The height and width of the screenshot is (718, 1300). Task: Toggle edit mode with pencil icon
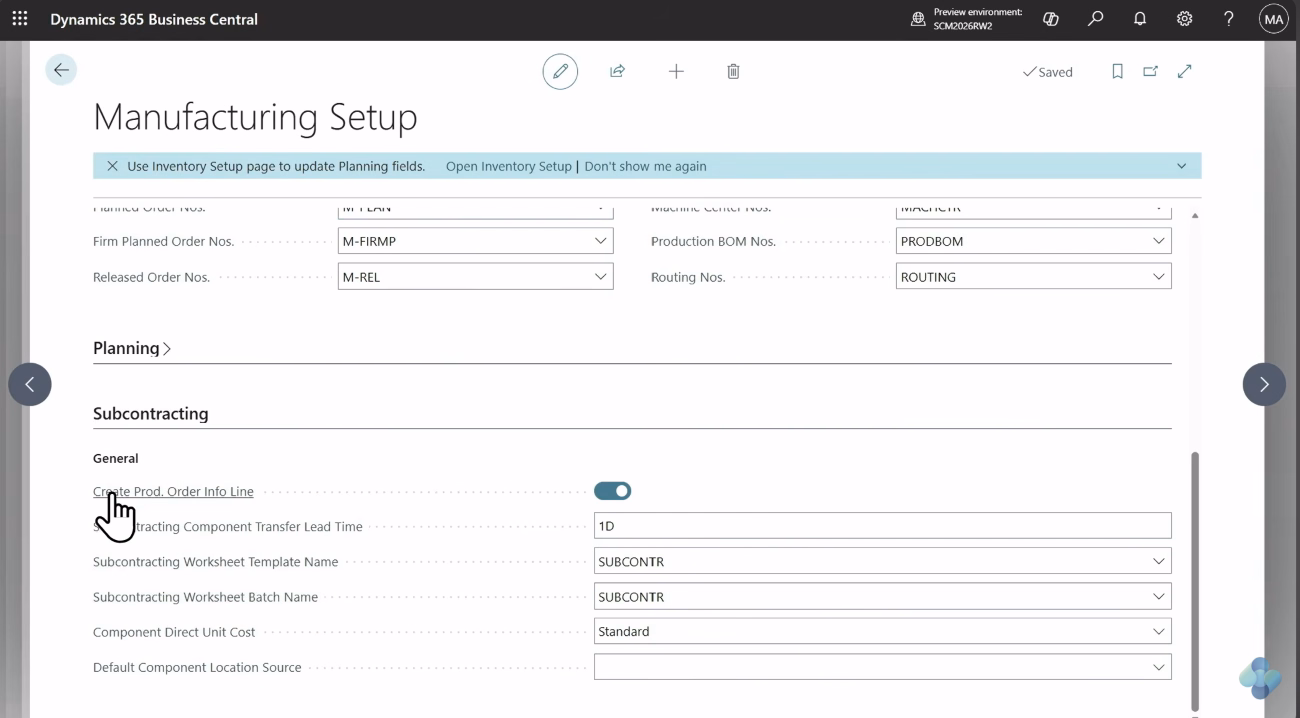[560, 71]
